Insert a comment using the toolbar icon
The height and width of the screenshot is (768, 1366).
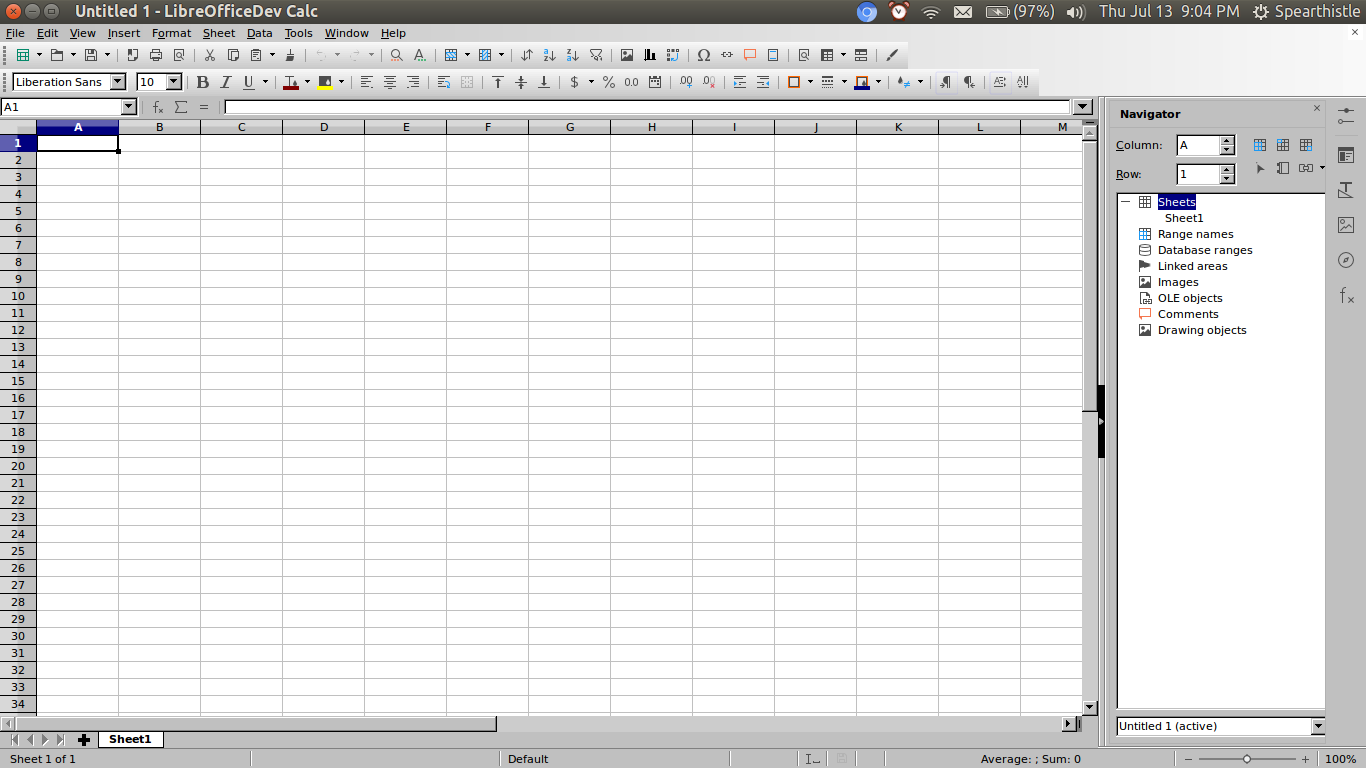[750, 55]
